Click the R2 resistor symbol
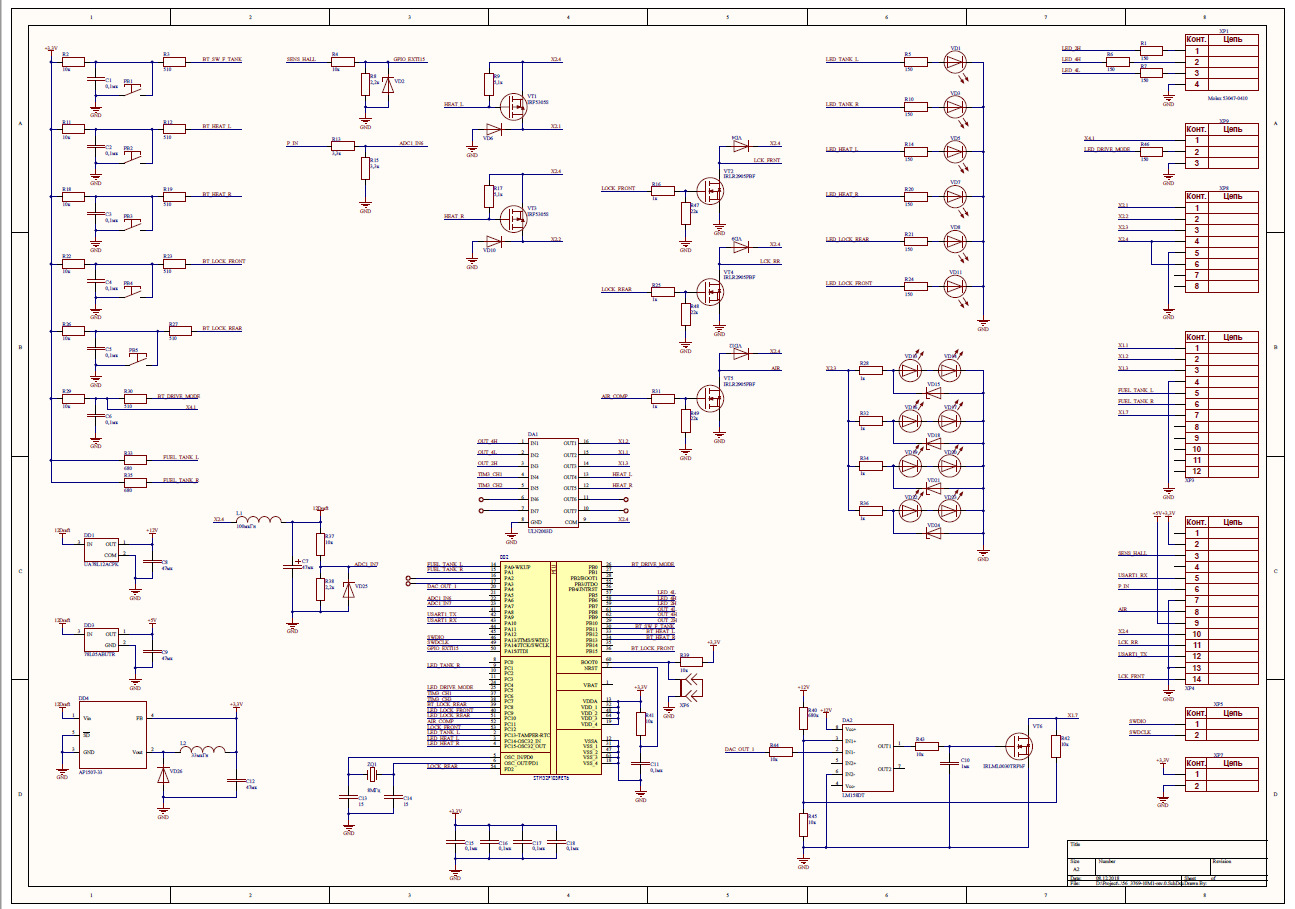Image resolution: width=1295 pixels, height=909 pixels. (x=73, y=61)
